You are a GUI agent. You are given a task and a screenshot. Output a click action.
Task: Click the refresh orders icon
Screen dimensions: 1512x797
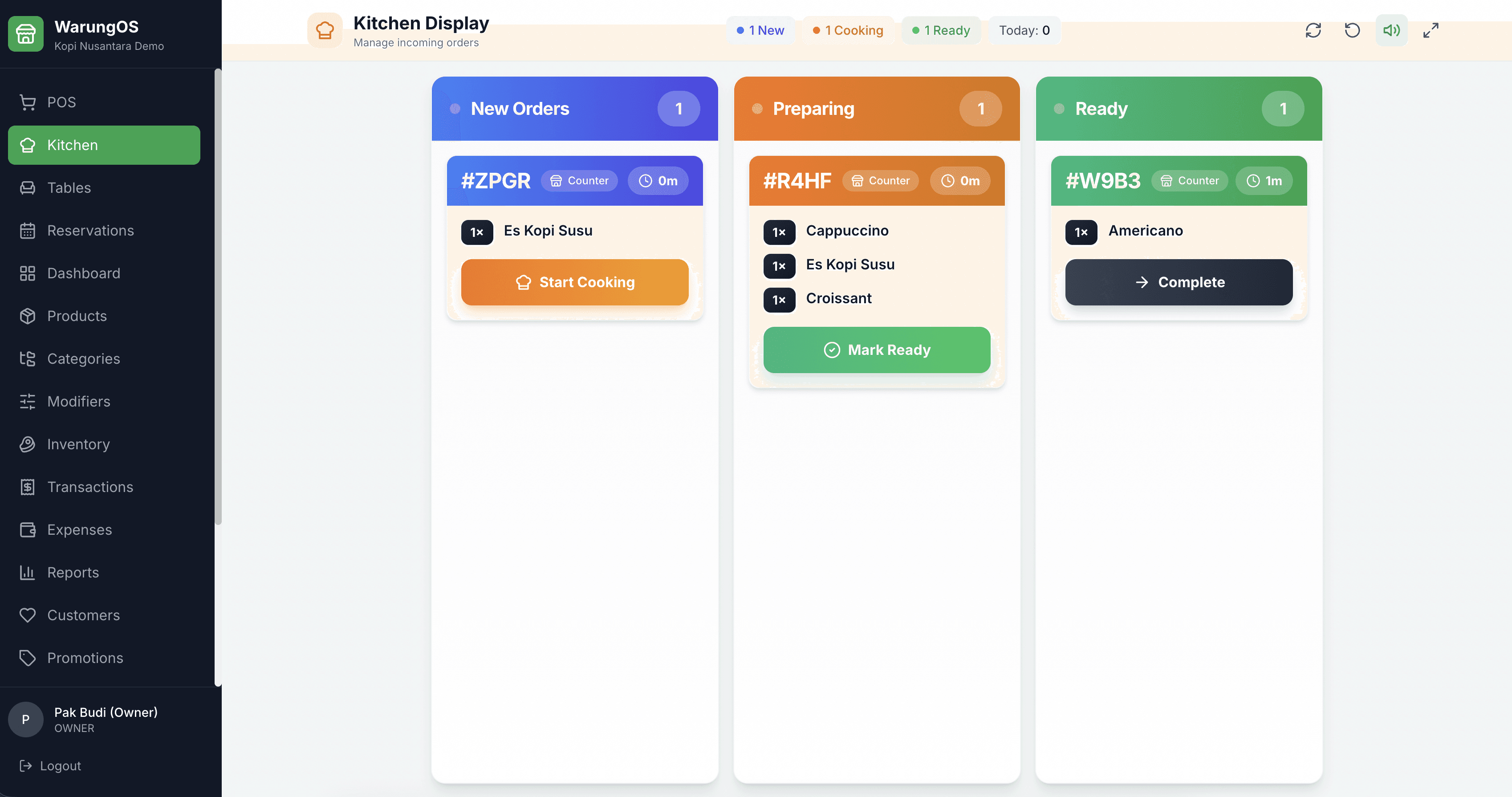[x=1313, y=30]
